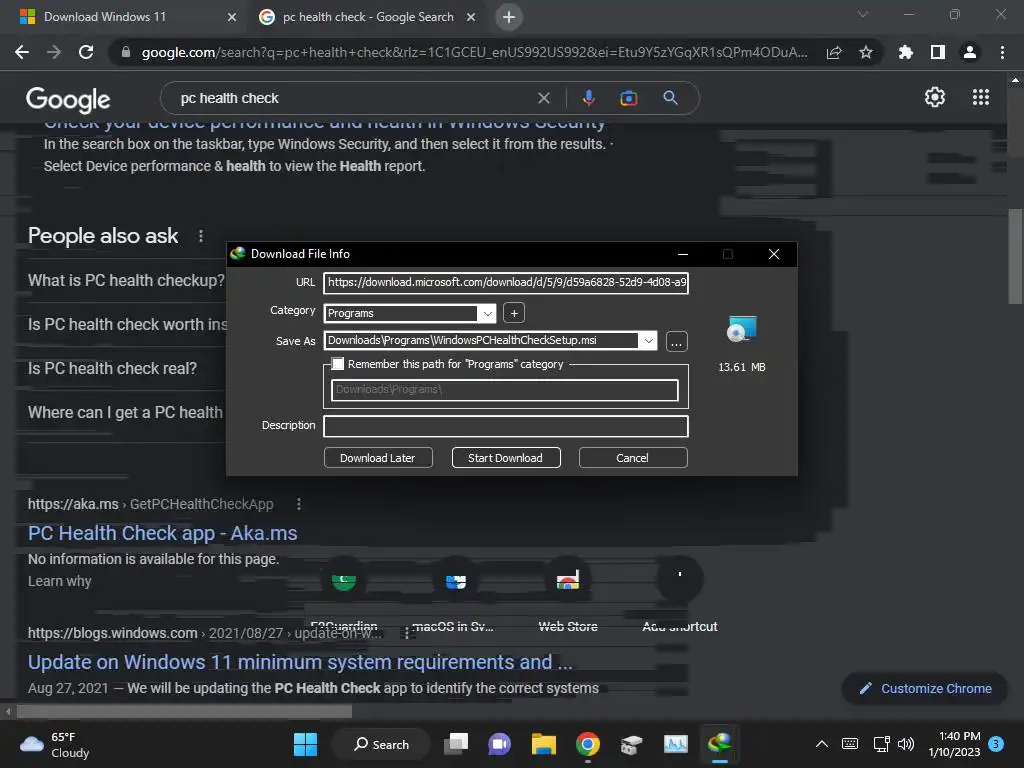Expand Is PC health check real question
Screen dimensions: 1024x768
(x=112, y=369)
